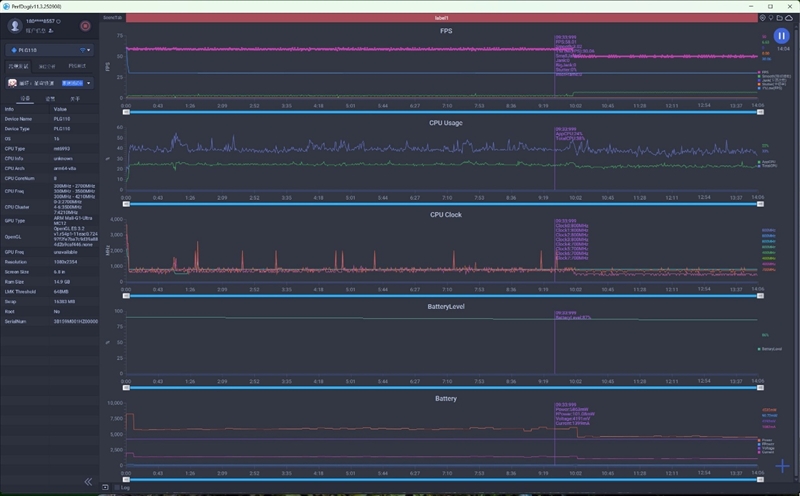Click the small log export icon at bottom left
This screenshot has height=496, width=800.
106,486
